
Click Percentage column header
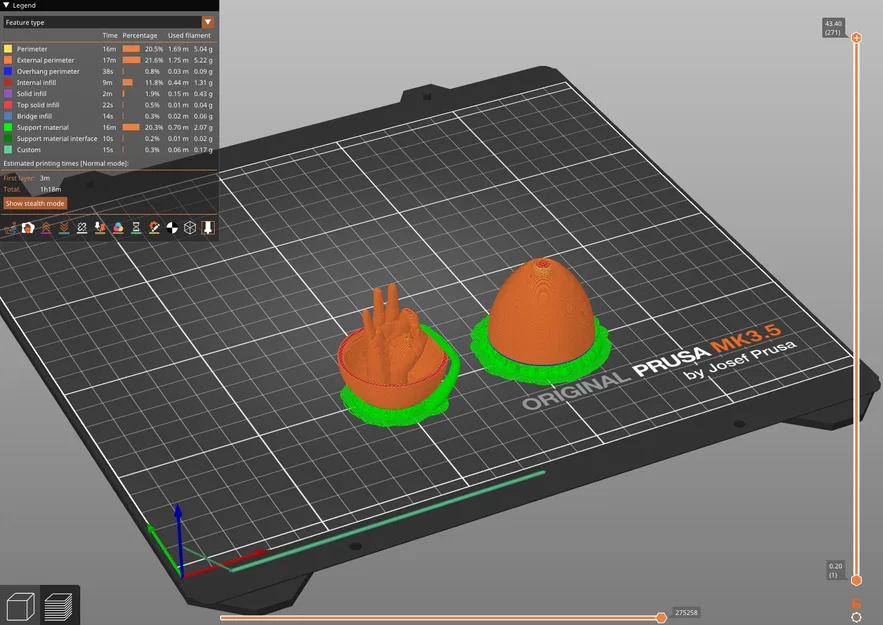(140, 35)
